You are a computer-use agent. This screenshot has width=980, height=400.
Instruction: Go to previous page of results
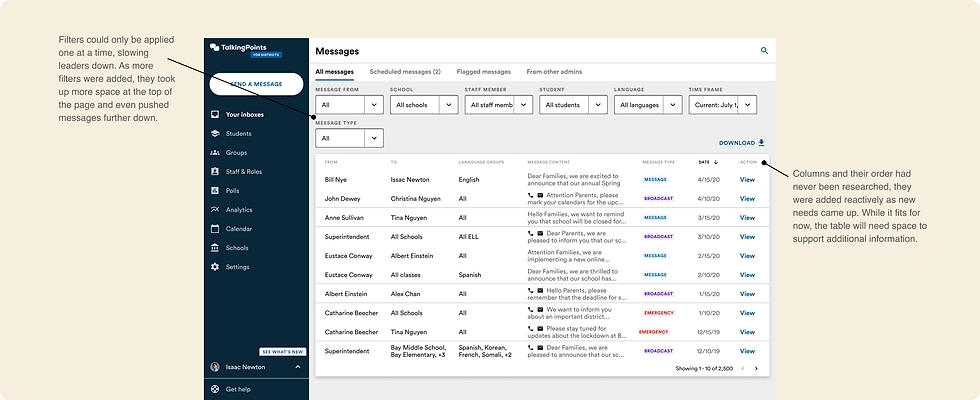(x=742, y=369)
